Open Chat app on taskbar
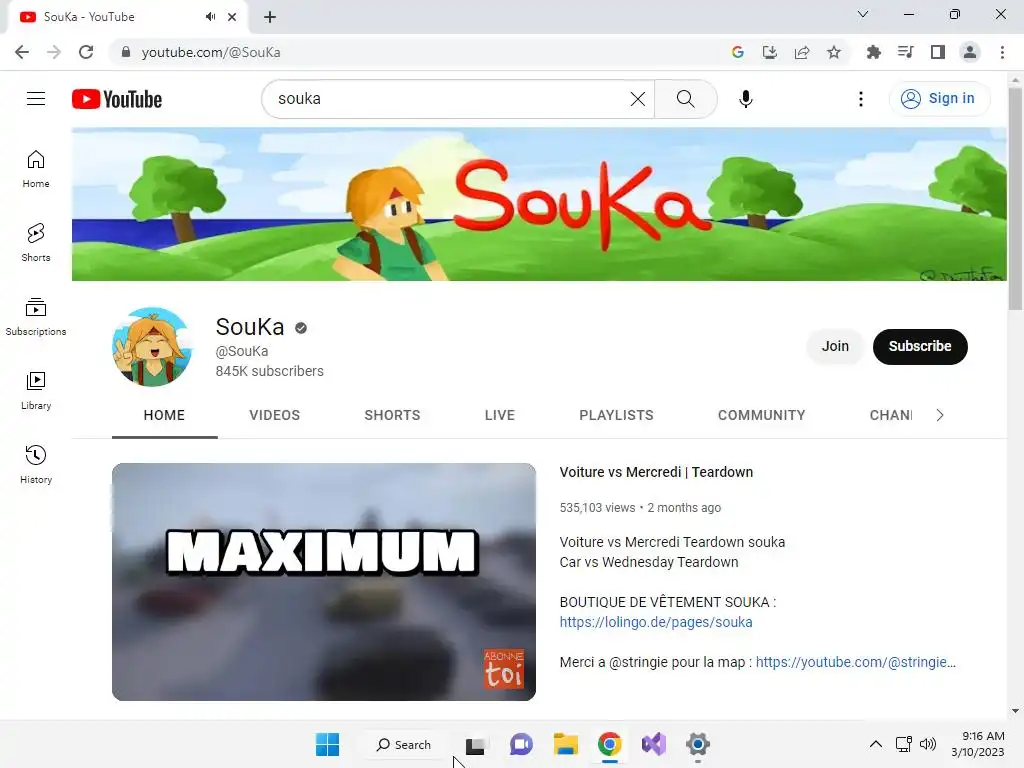 point(521,744)
